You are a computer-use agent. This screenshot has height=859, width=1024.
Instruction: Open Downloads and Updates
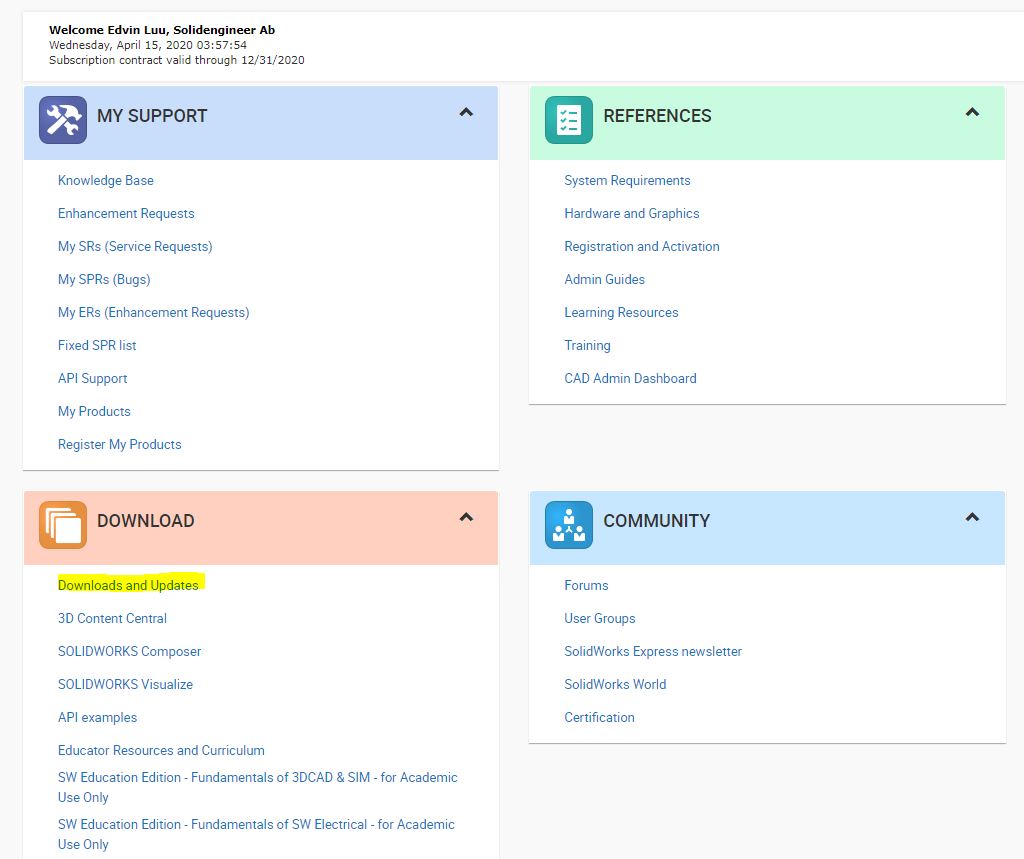[128, 585]
